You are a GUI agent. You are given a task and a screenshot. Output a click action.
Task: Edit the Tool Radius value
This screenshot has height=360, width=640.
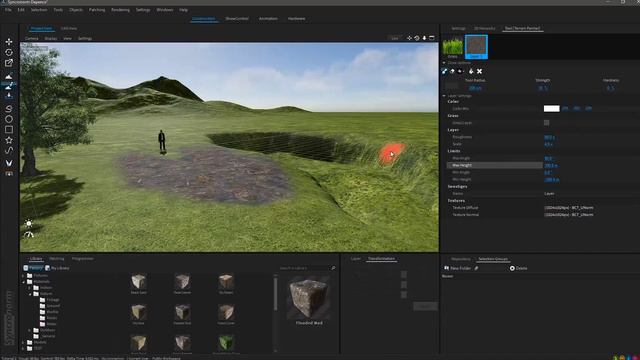pyautogui.click(x=475, y=88)
